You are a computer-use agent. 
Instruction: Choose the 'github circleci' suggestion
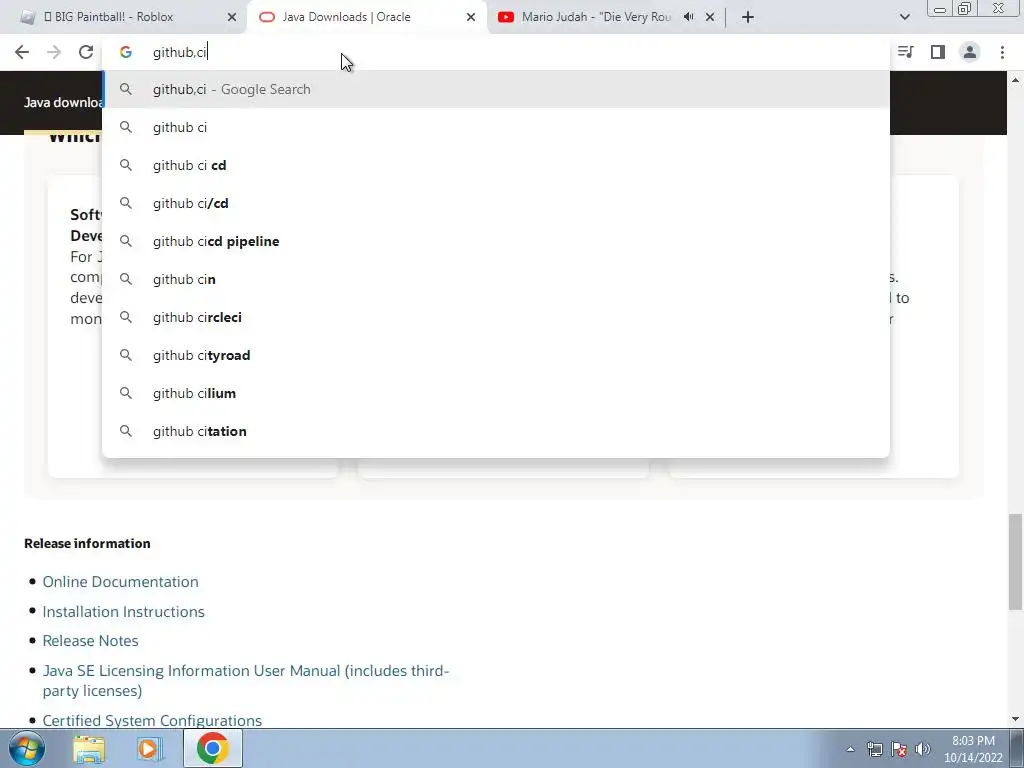pyautogui.click(x=496, y=317)
